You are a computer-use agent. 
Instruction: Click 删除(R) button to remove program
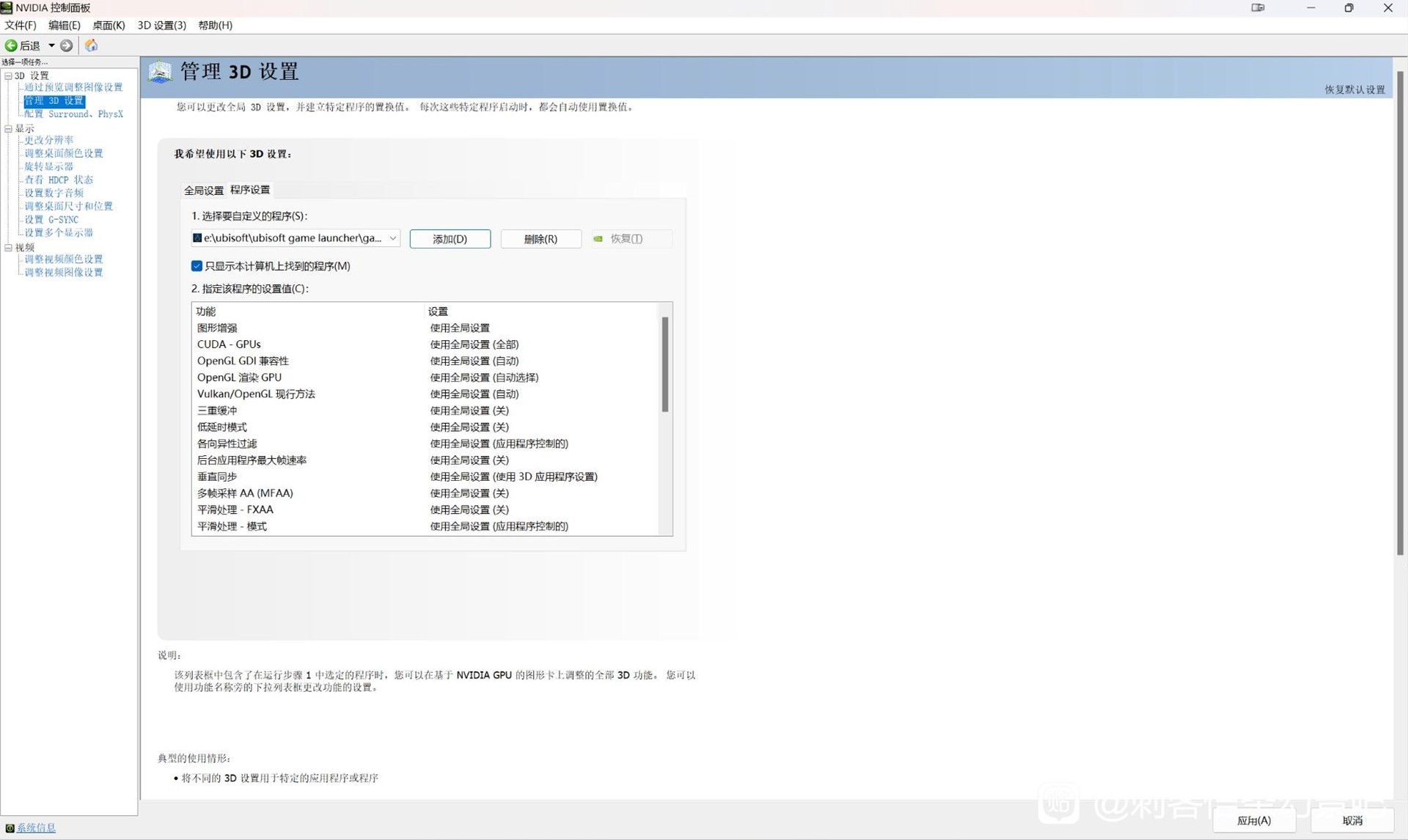[539, 238]
